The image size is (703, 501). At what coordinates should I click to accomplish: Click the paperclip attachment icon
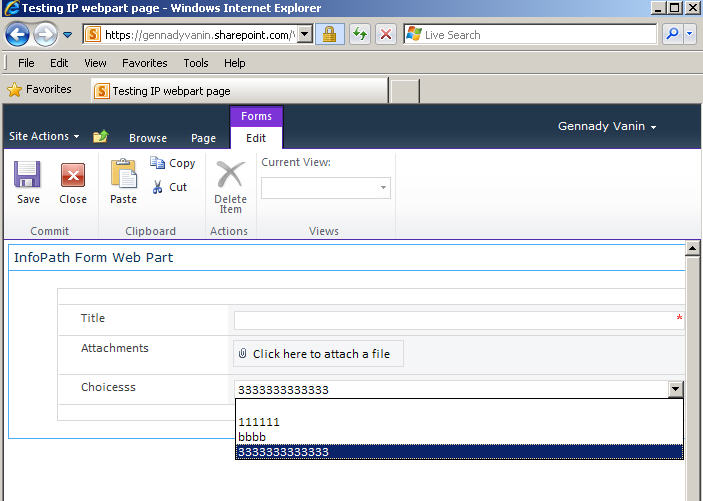(243, 353)
